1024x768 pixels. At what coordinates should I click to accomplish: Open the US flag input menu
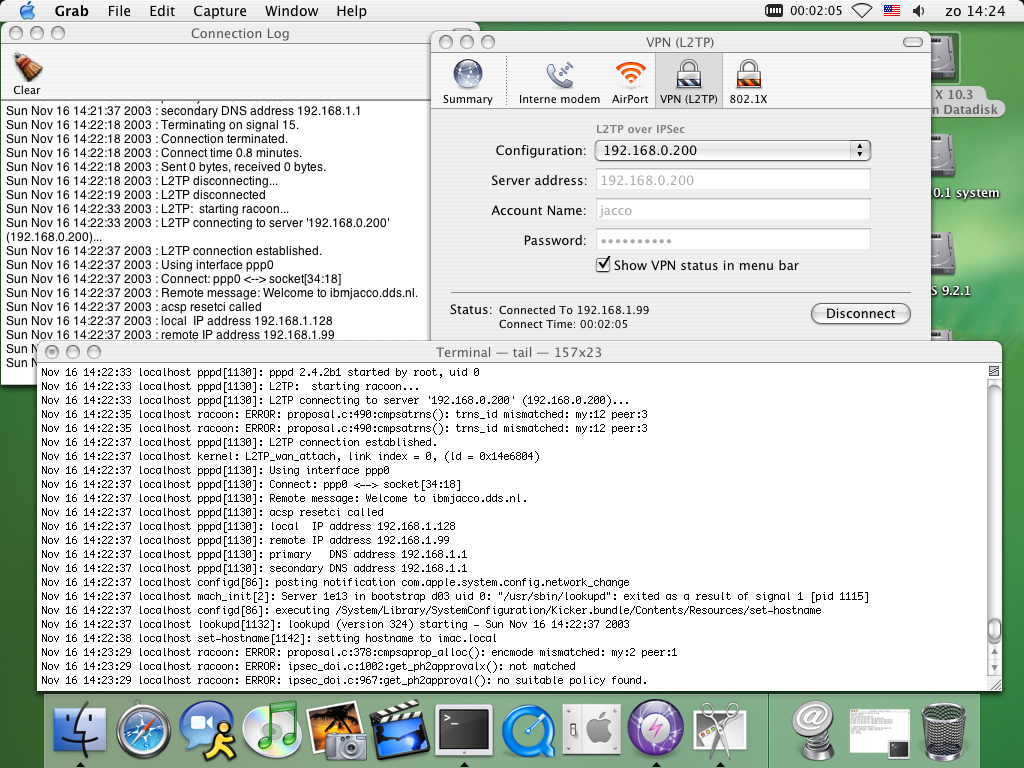click(x=891, y=10)
